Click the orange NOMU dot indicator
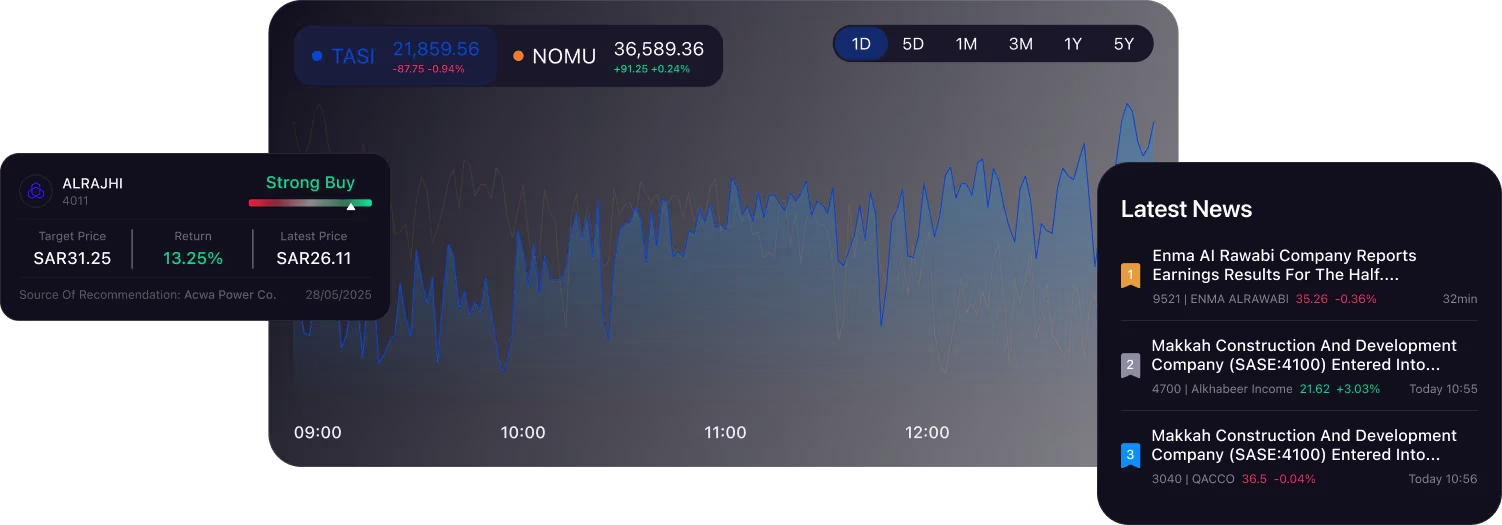The image size is (1502, 525). [x=518, y=56]
